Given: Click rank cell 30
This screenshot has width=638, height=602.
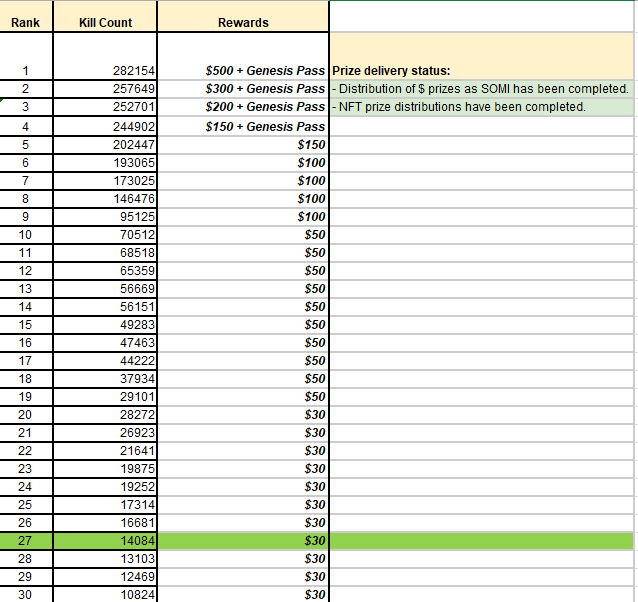Looking at the screenshot, I should (x=25, y=595).
